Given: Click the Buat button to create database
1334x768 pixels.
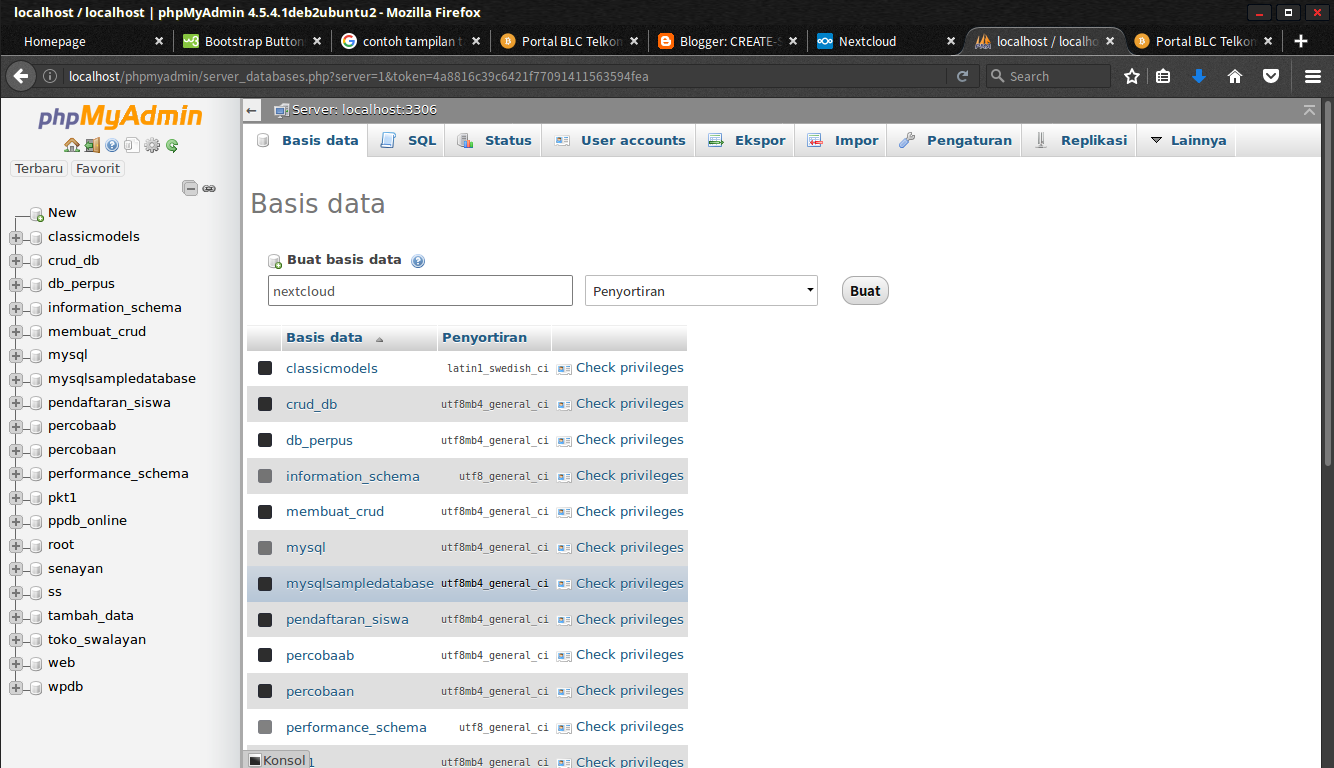Looking at the screenshot, I should coord(864,290).
